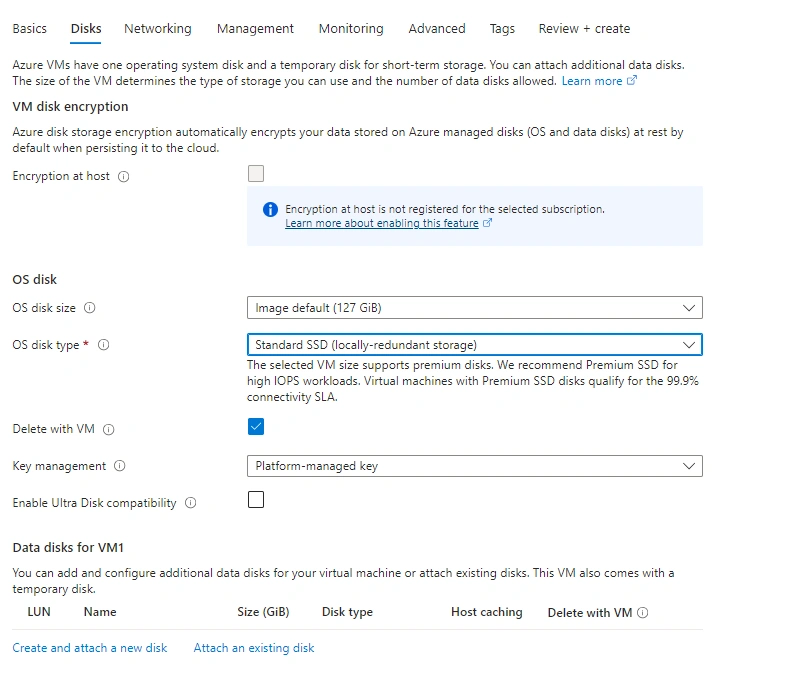
Task: Enable Ultra Disk compatibility checkbox
Action: [x=256, y=500]
